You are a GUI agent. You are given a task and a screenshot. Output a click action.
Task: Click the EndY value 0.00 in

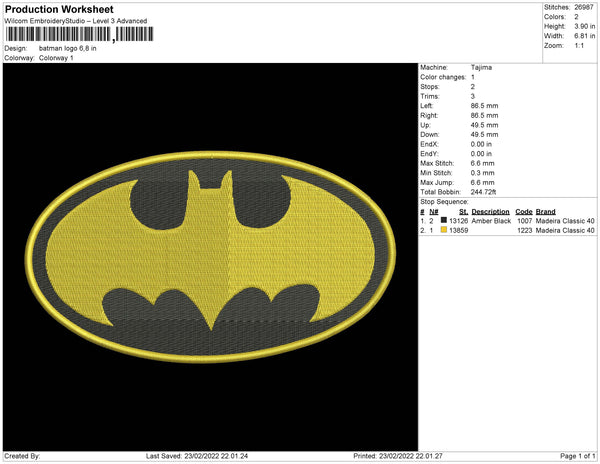481,154
